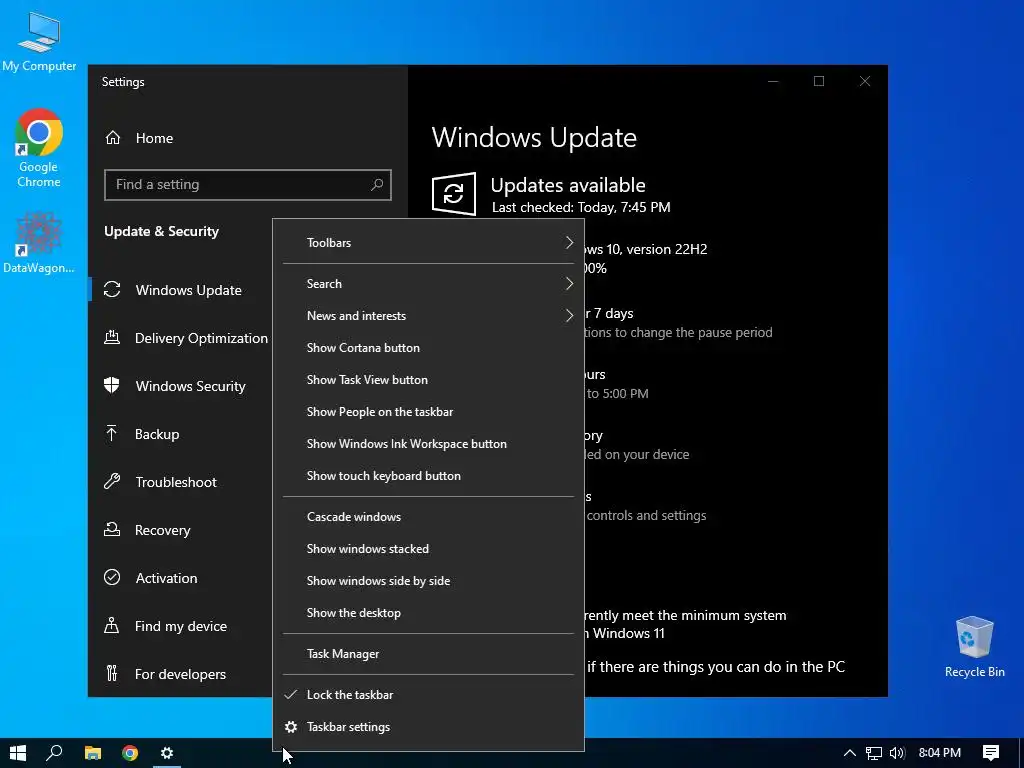The width and height of the screenshot is (1024, 768).
Task: Focus the Find a setting search box
Action: coord(248,185)
